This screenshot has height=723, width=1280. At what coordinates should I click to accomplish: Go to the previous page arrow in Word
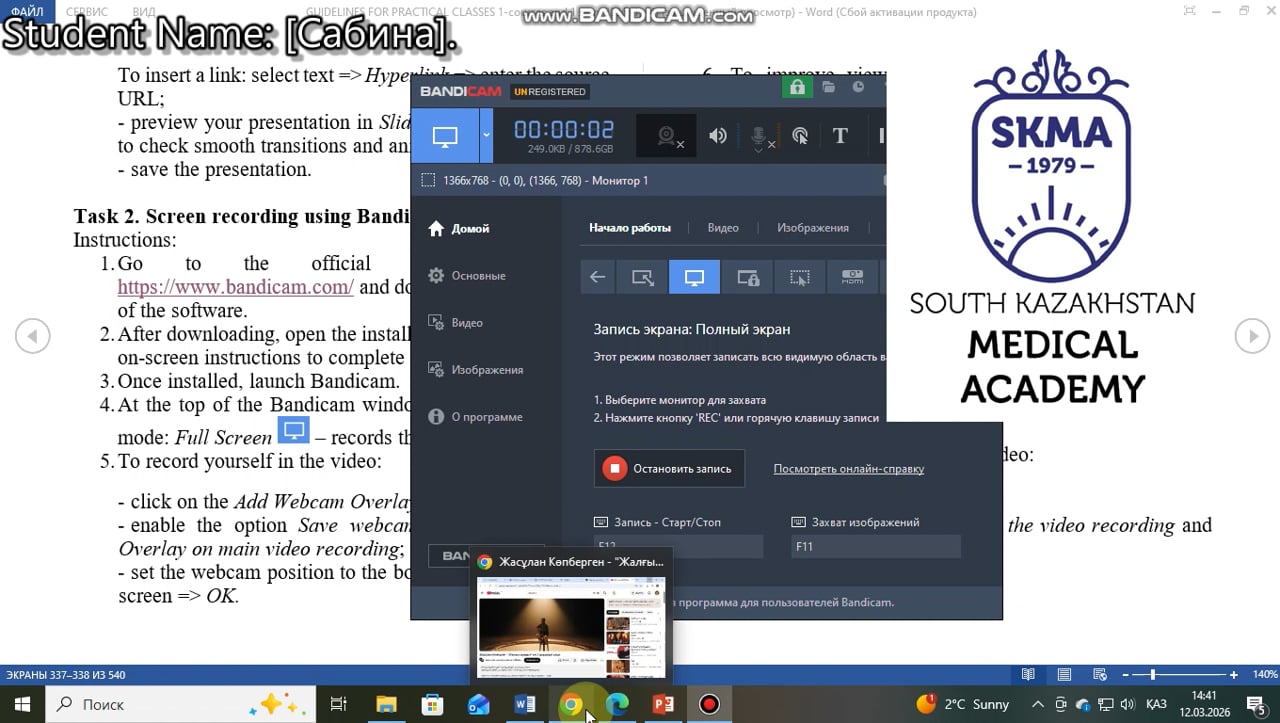tap(32, 336)
